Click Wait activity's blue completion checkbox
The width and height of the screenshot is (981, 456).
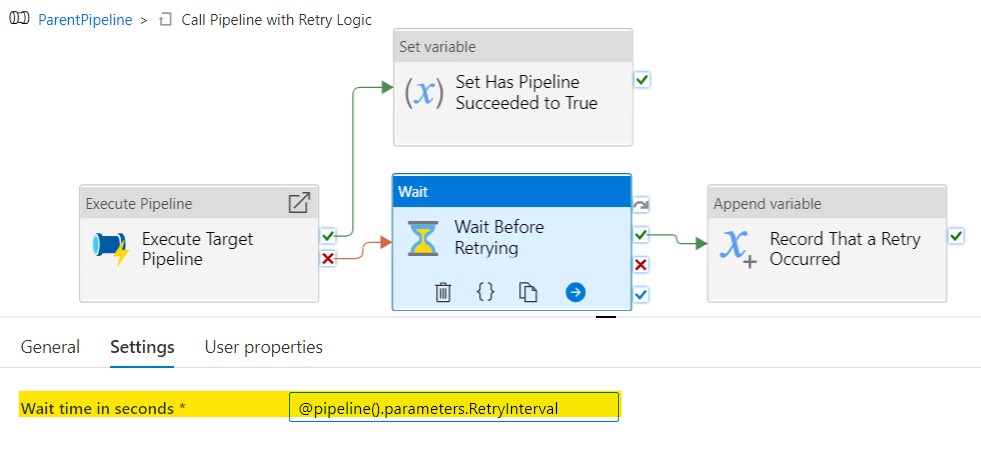point(641,294)
